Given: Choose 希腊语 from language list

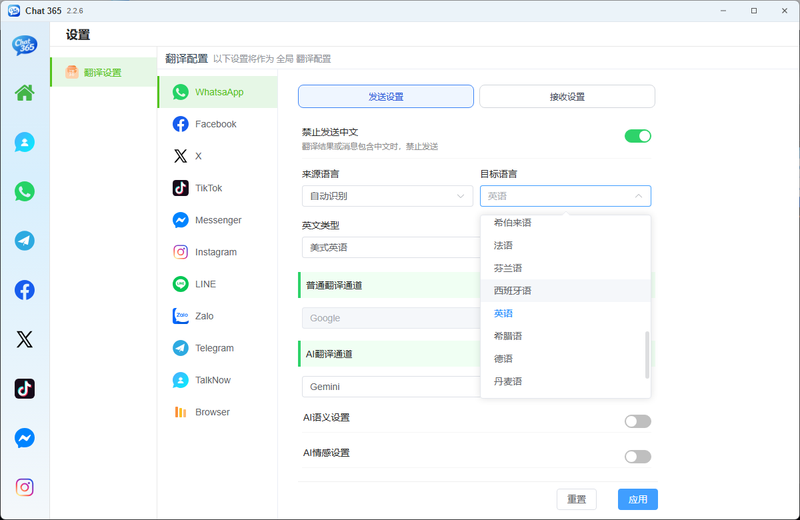Looking at the screenshot, I should point(565,336).
